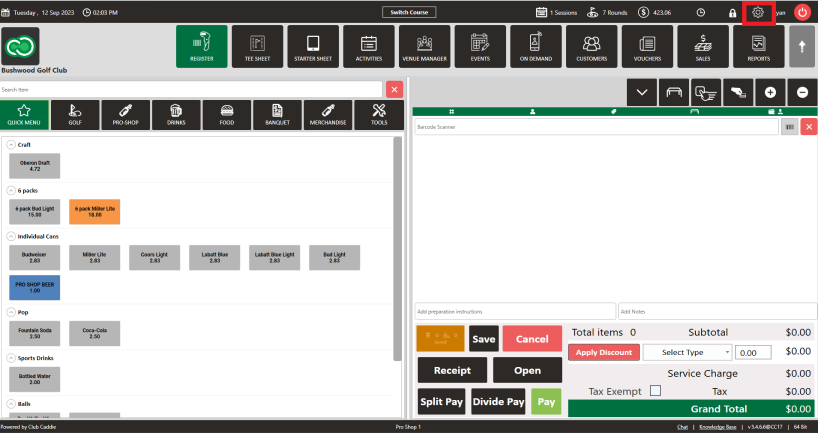Click the cash hand icon button
Image resolution: width=818 pixels, height=433 pixels.
(x=738, y=92)
